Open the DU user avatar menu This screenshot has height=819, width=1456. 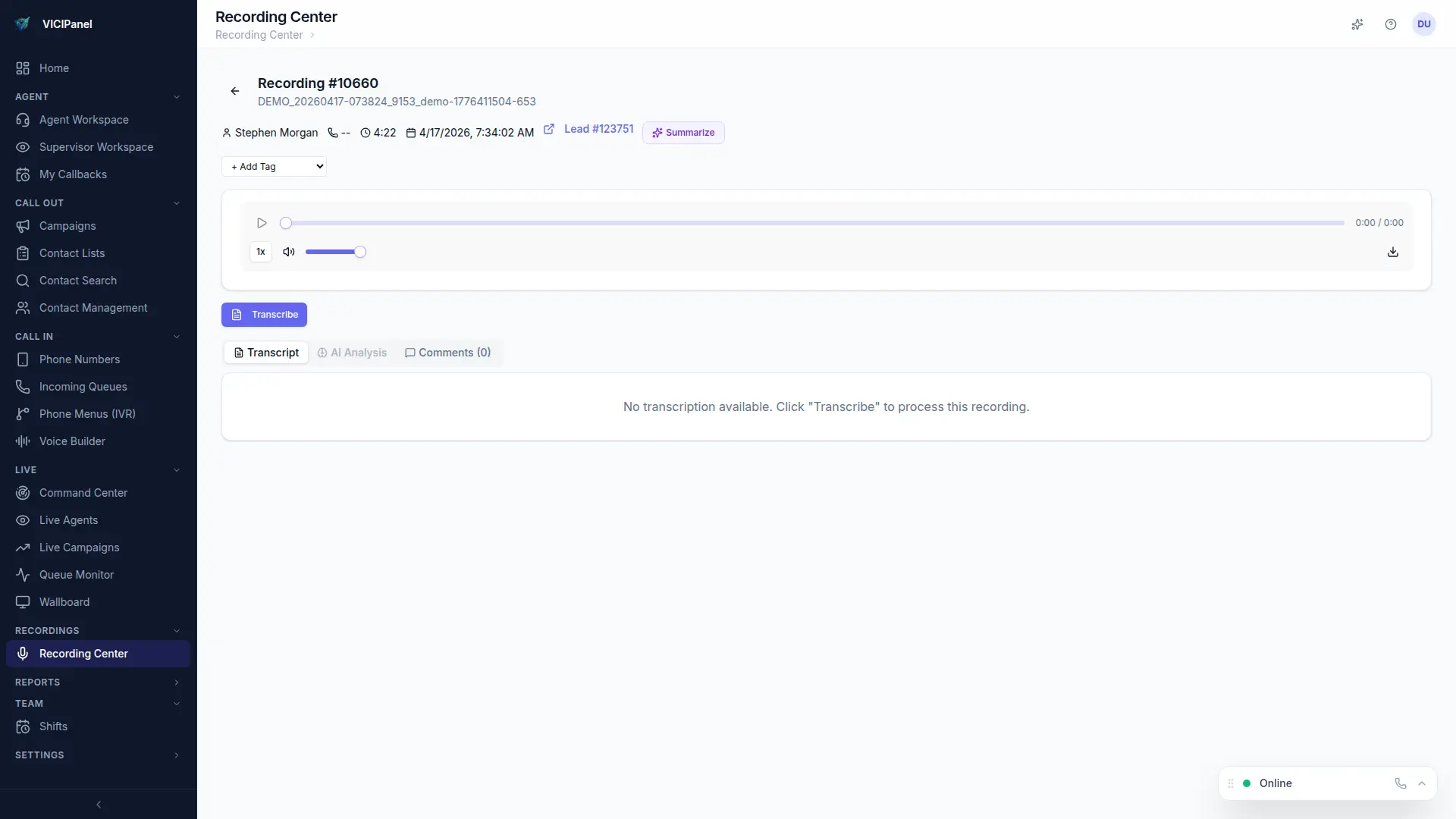(x=1424, y=24)
